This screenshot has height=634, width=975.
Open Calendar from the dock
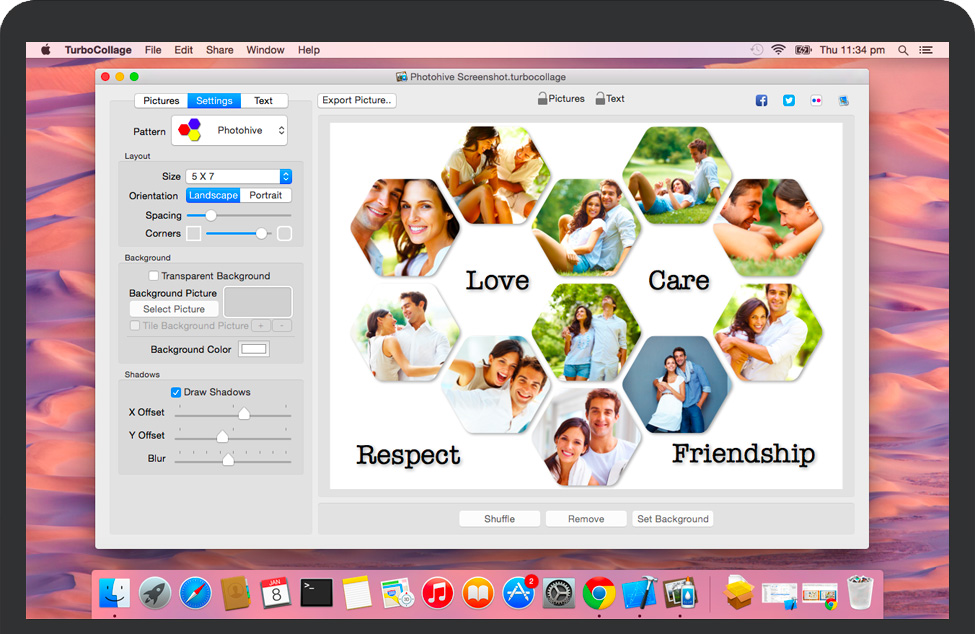tap(275, 593)
